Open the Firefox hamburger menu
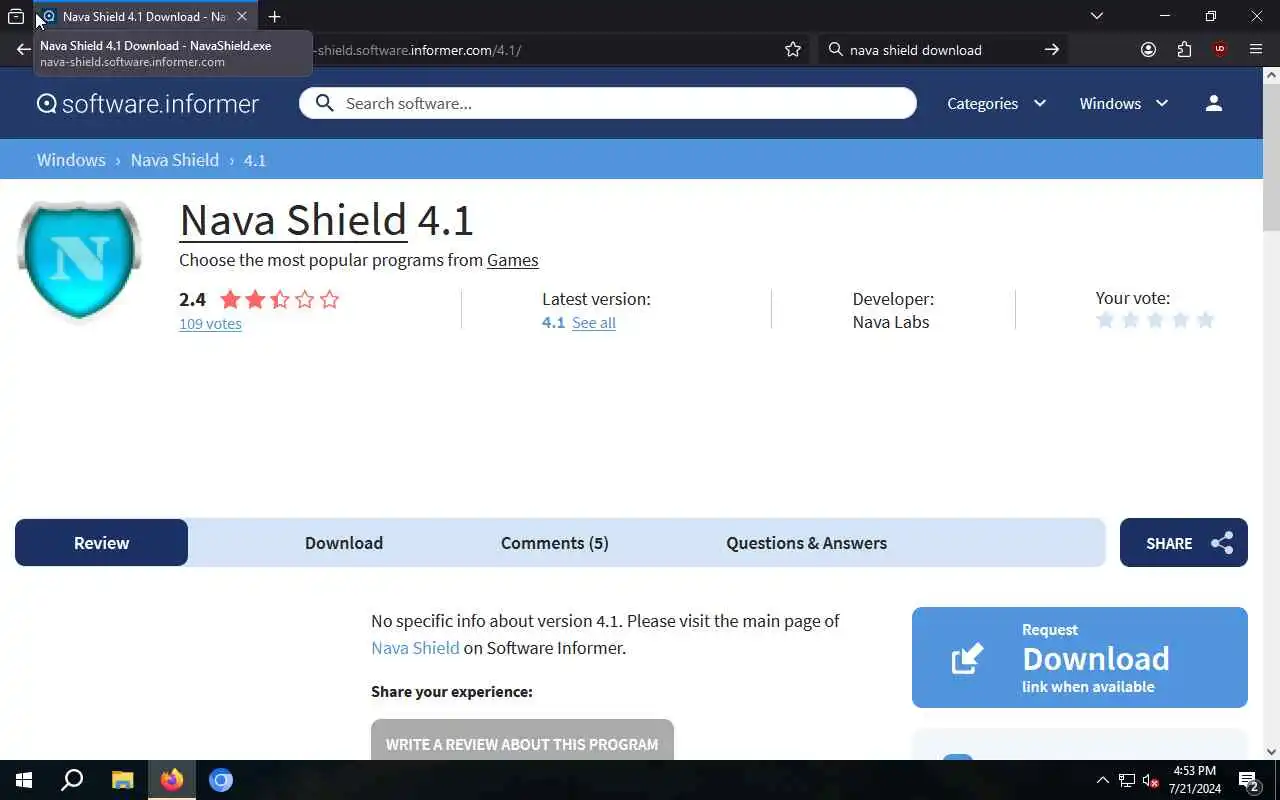This screenshot has width=1280, height=800. [x=1256, y=49]
